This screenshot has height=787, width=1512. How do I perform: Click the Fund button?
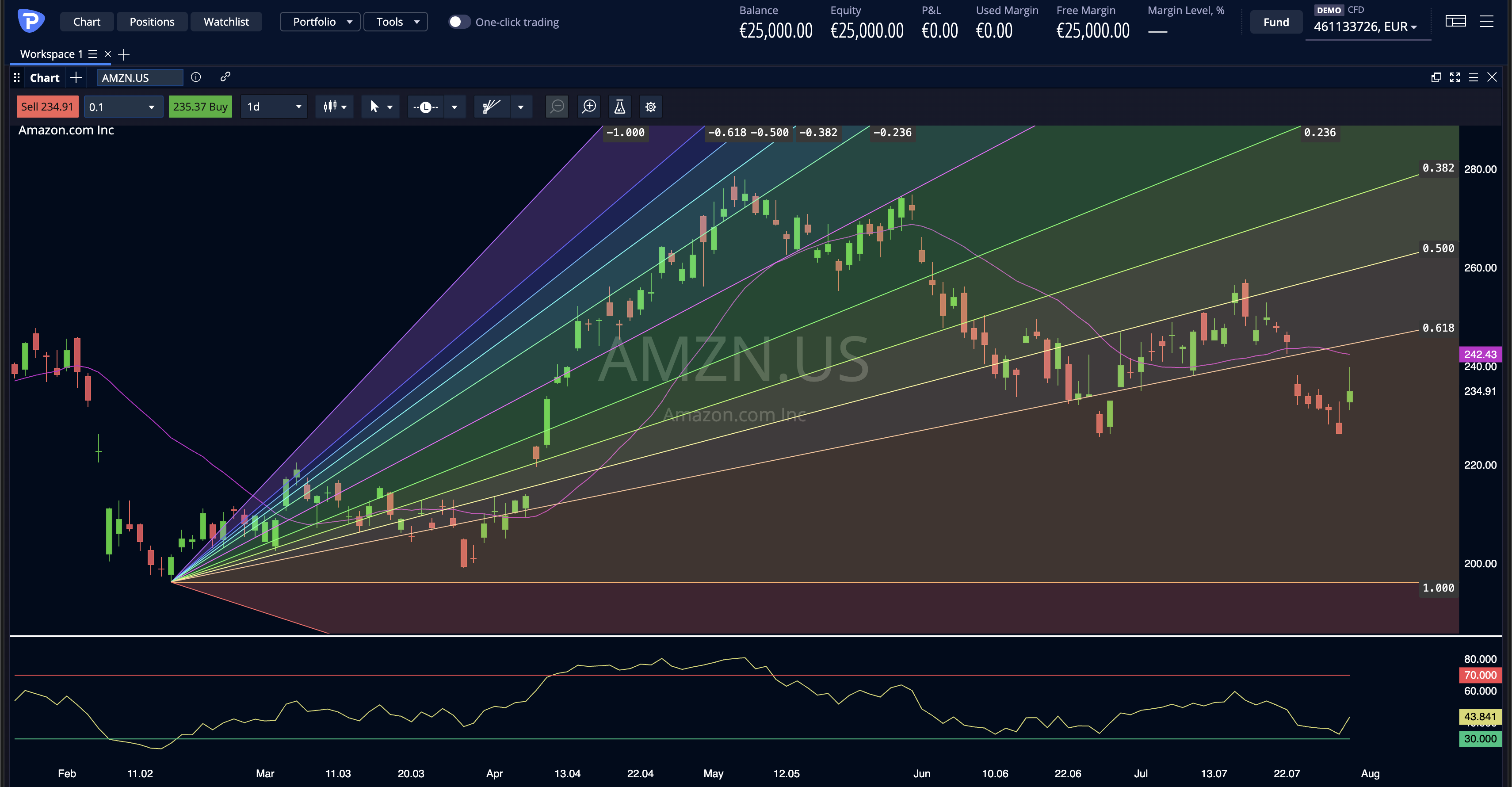coord(1276,22)
